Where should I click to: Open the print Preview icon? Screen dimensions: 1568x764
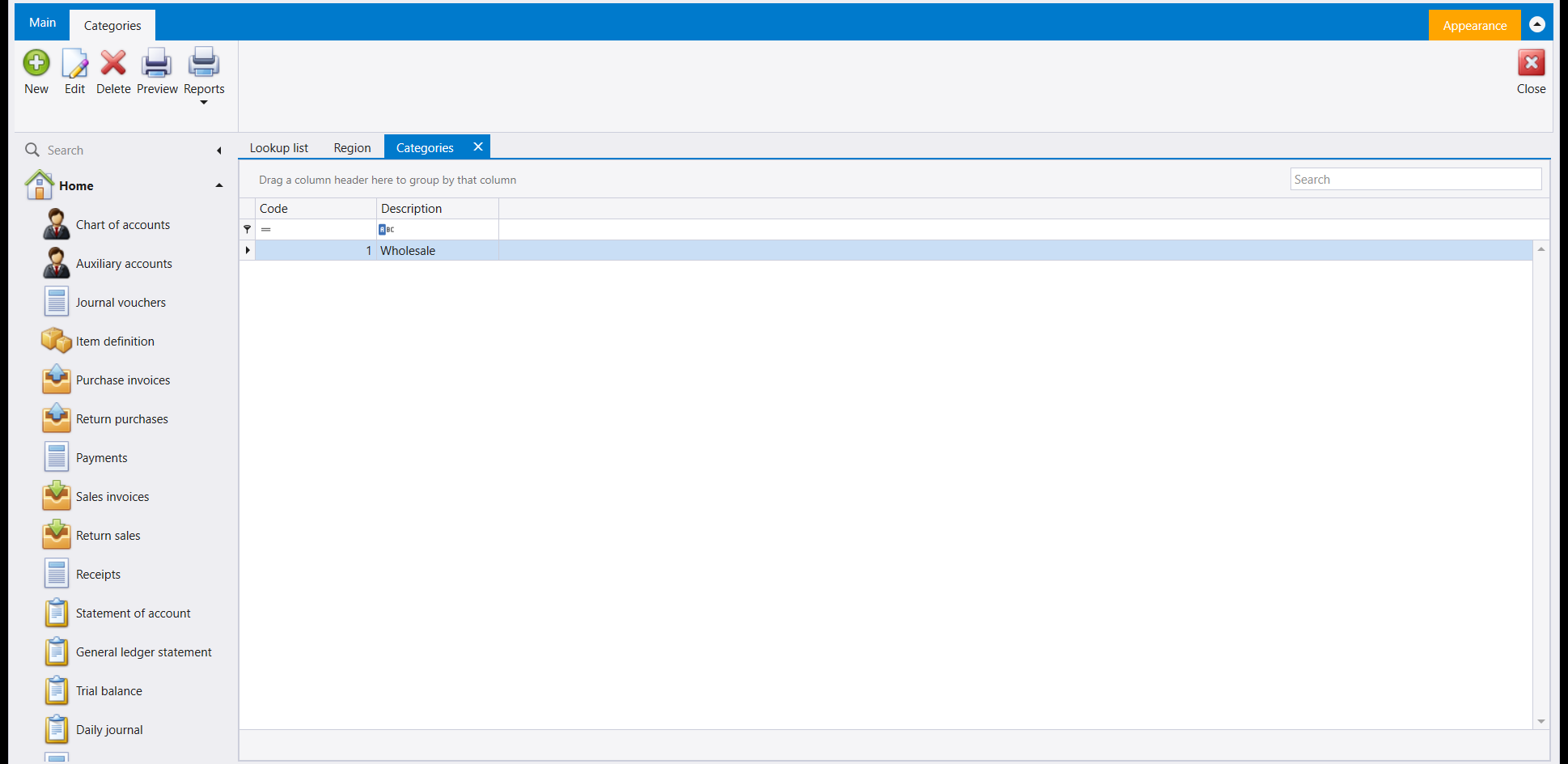tap(156, 63)
